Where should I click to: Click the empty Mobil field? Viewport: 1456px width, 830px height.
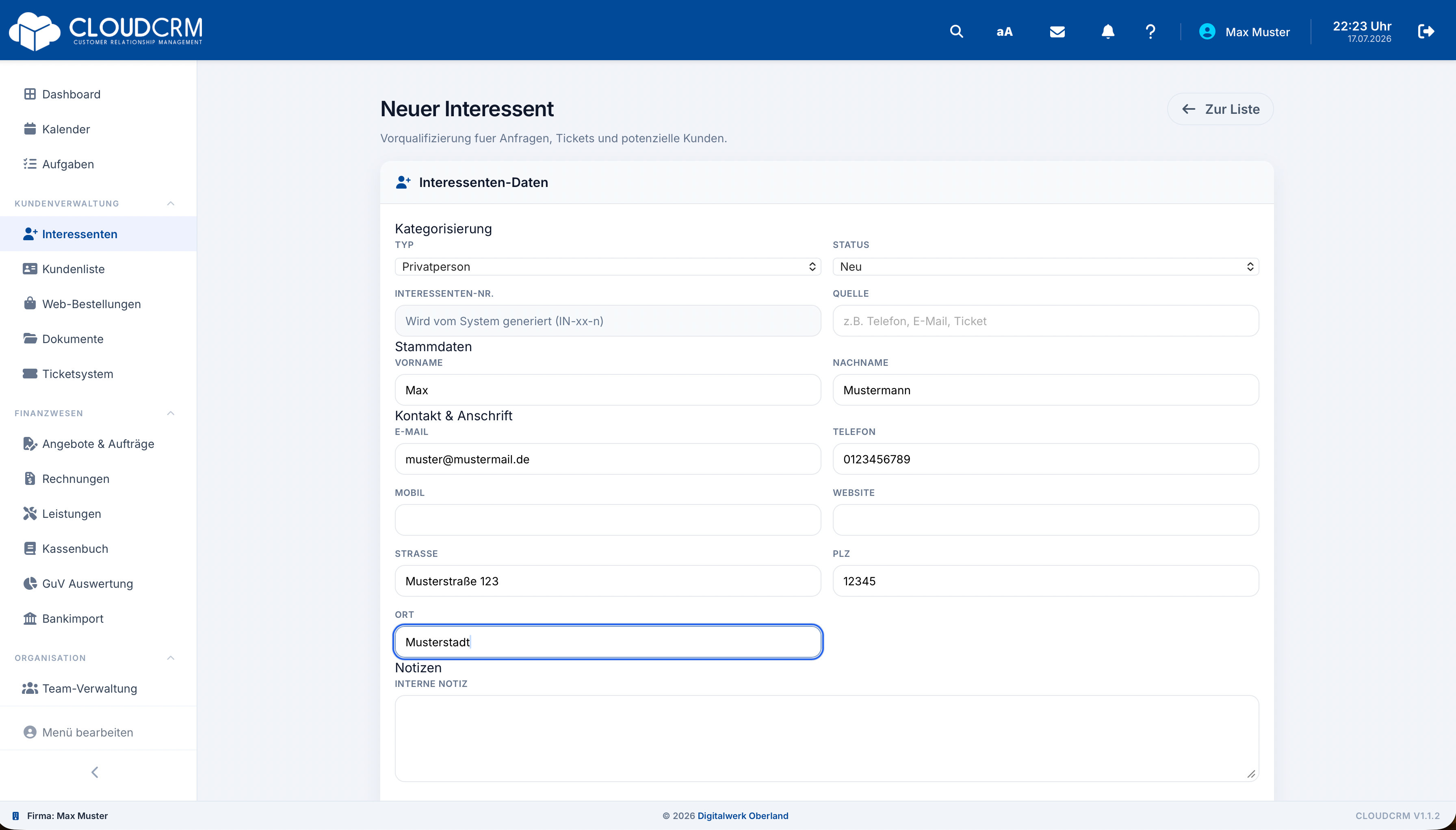point(607,519)
